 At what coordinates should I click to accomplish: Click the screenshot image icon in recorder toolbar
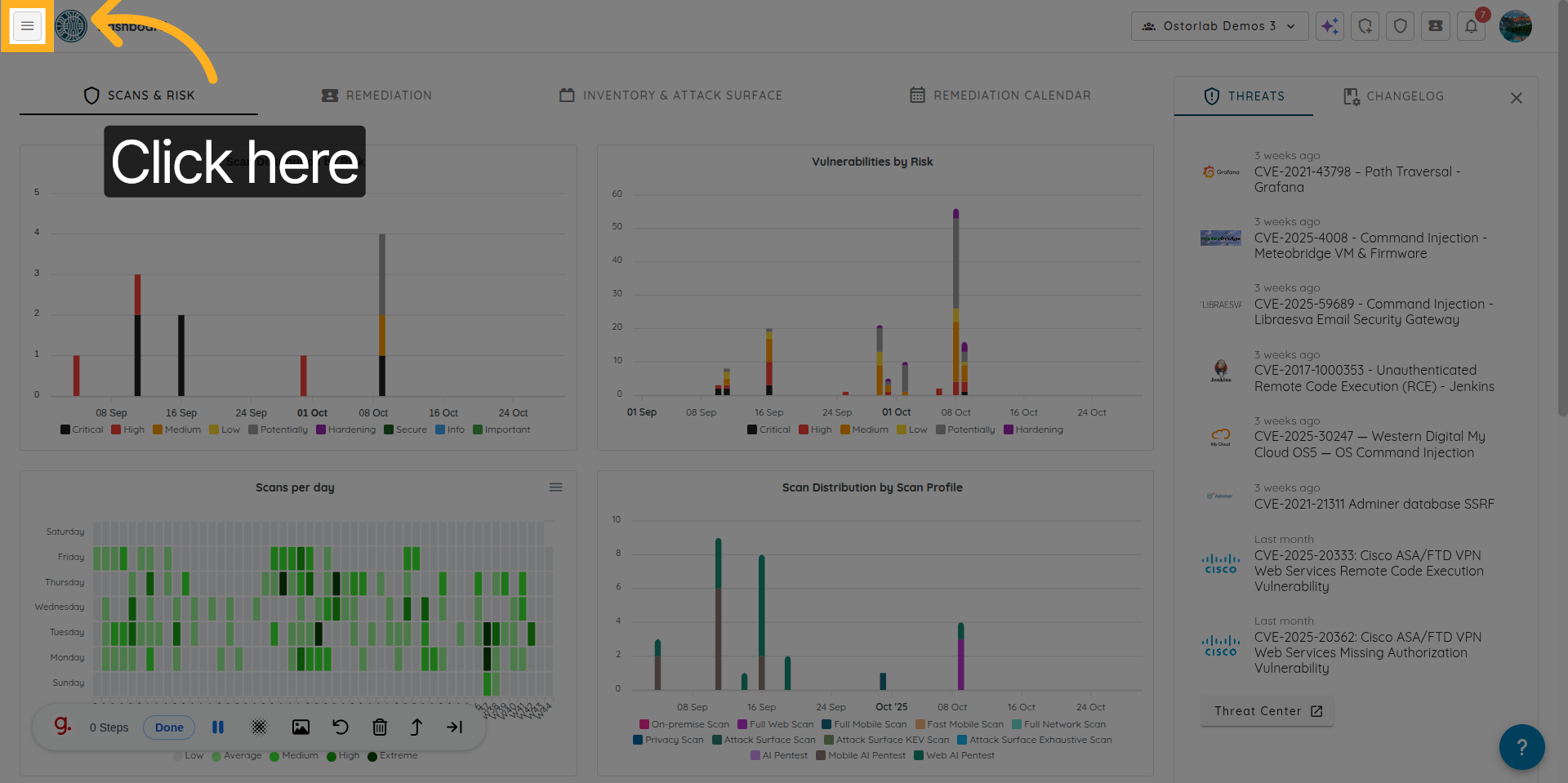pos(301,727)
